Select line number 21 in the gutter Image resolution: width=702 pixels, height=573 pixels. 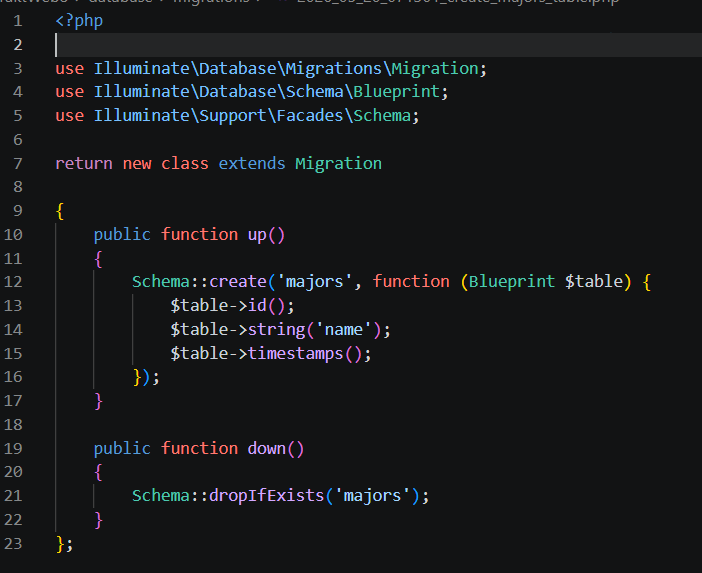[13, 496]
